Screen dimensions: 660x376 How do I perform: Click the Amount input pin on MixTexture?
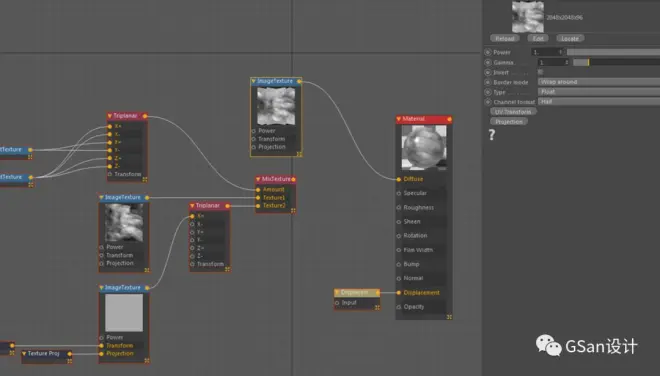258,190
